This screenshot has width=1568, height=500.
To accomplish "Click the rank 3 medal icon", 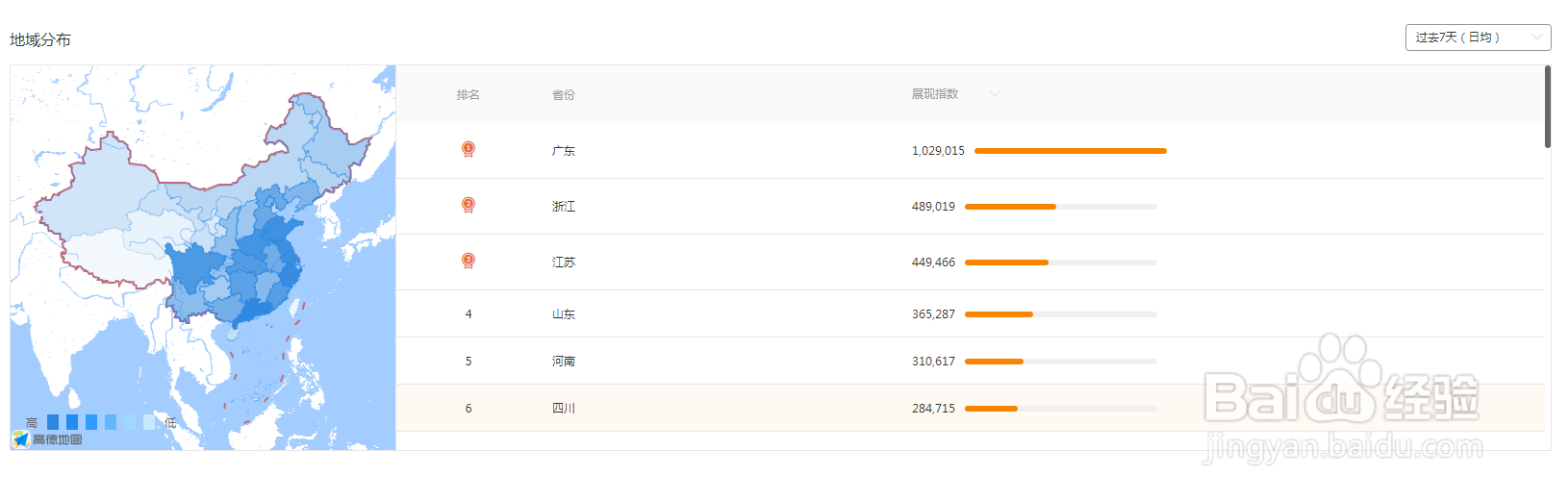I will pyautogui.click(x=468, y=261).
